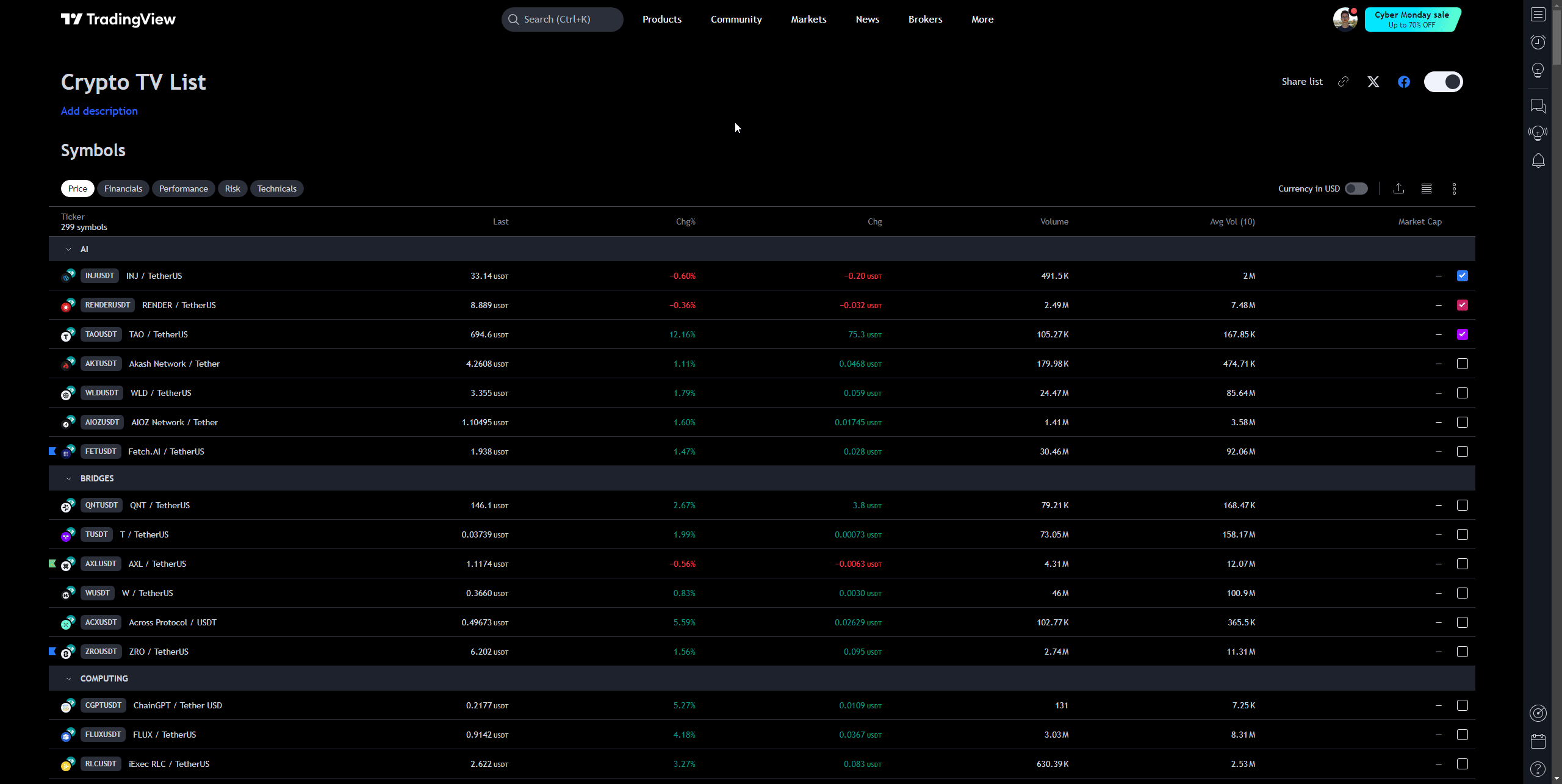Check the WLDUSDT row checkbox
This screenshot has width=1562, height=784.
pyautogui.click(x=1463, y=393)
